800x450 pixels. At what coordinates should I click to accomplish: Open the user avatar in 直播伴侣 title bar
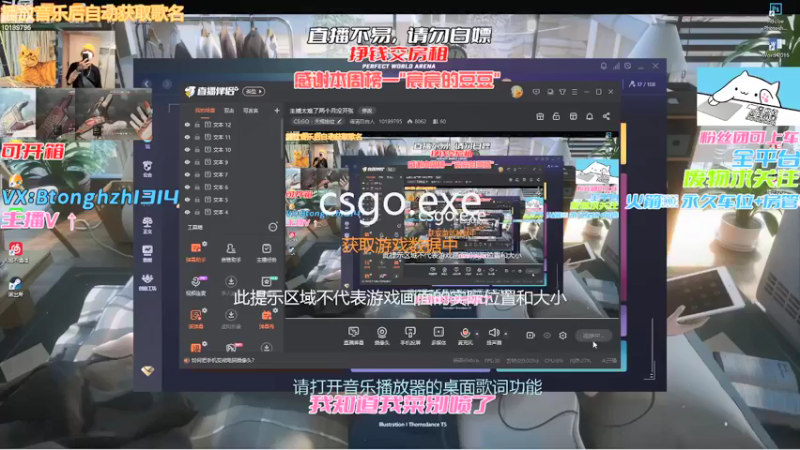516,92
